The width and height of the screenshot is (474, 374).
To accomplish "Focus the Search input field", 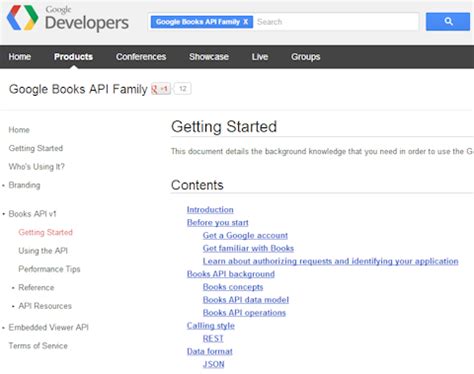I will [336, 22].
